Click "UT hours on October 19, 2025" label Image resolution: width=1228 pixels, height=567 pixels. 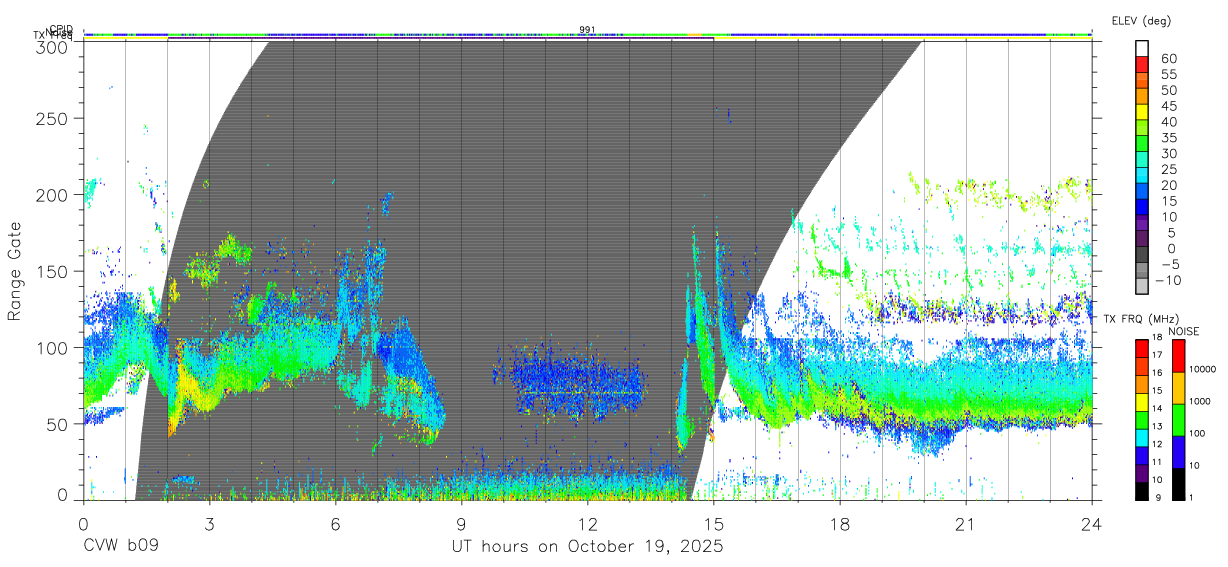587,547
